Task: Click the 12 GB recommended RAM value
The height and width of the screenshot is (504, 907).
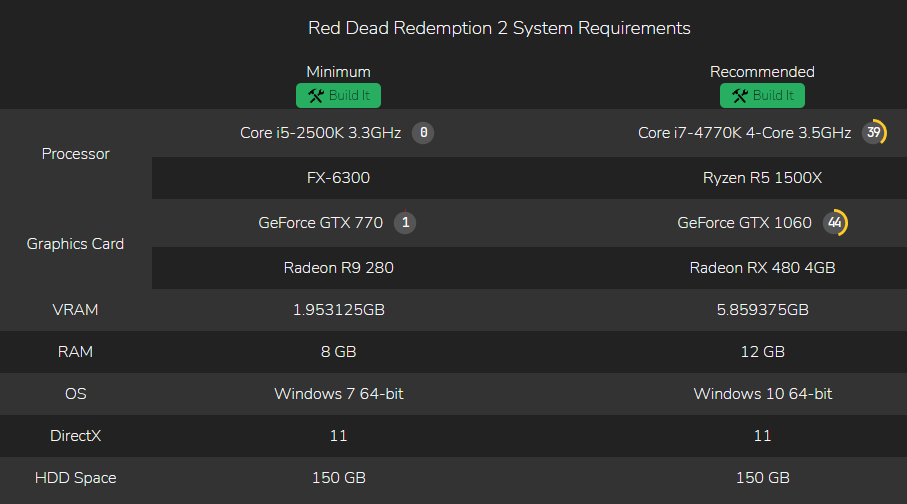Action: coord(762,352)
